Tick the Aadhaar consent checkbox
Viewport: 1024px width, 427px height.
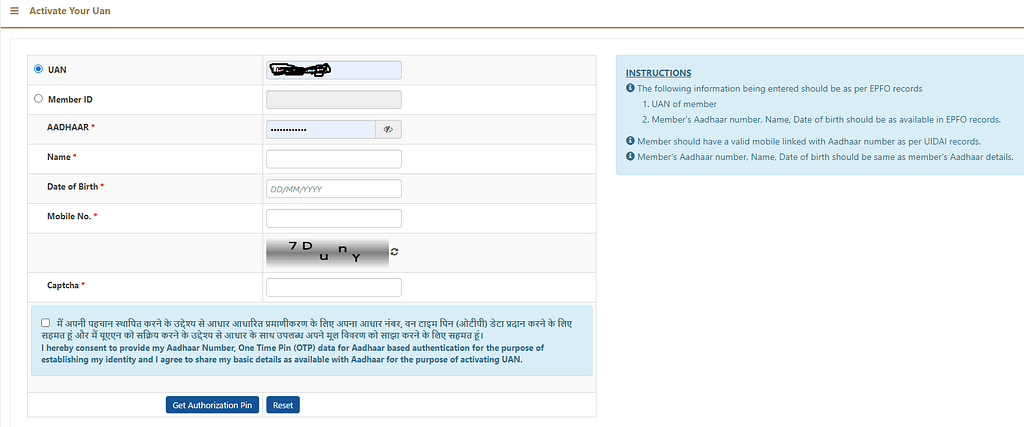click(46, 323)
